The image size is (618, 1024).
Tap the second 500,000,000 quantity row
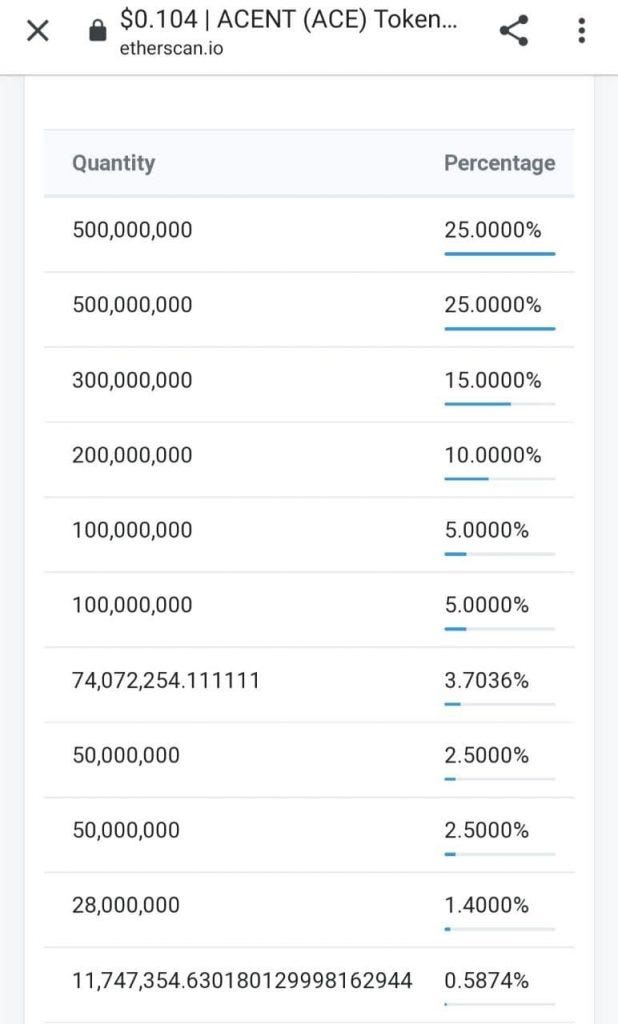point(309,310)
